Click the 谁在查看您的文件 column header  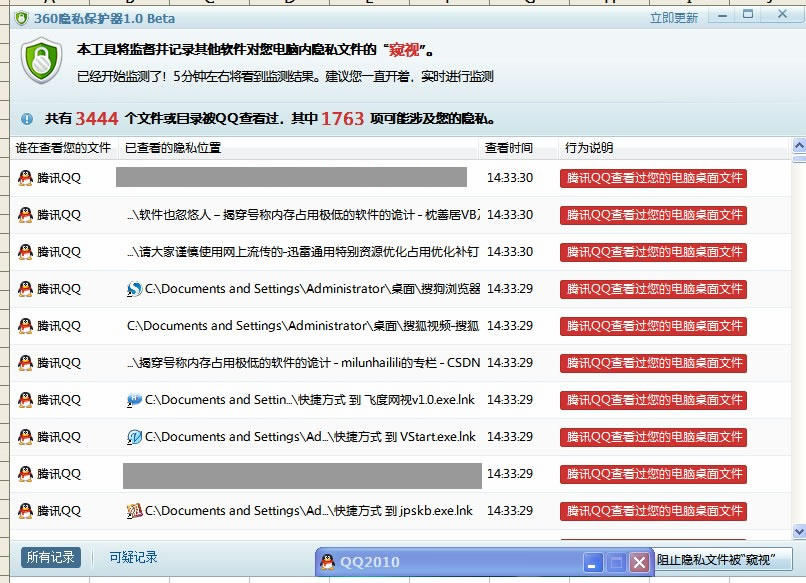pyautogui.click(x=63, y=148)
